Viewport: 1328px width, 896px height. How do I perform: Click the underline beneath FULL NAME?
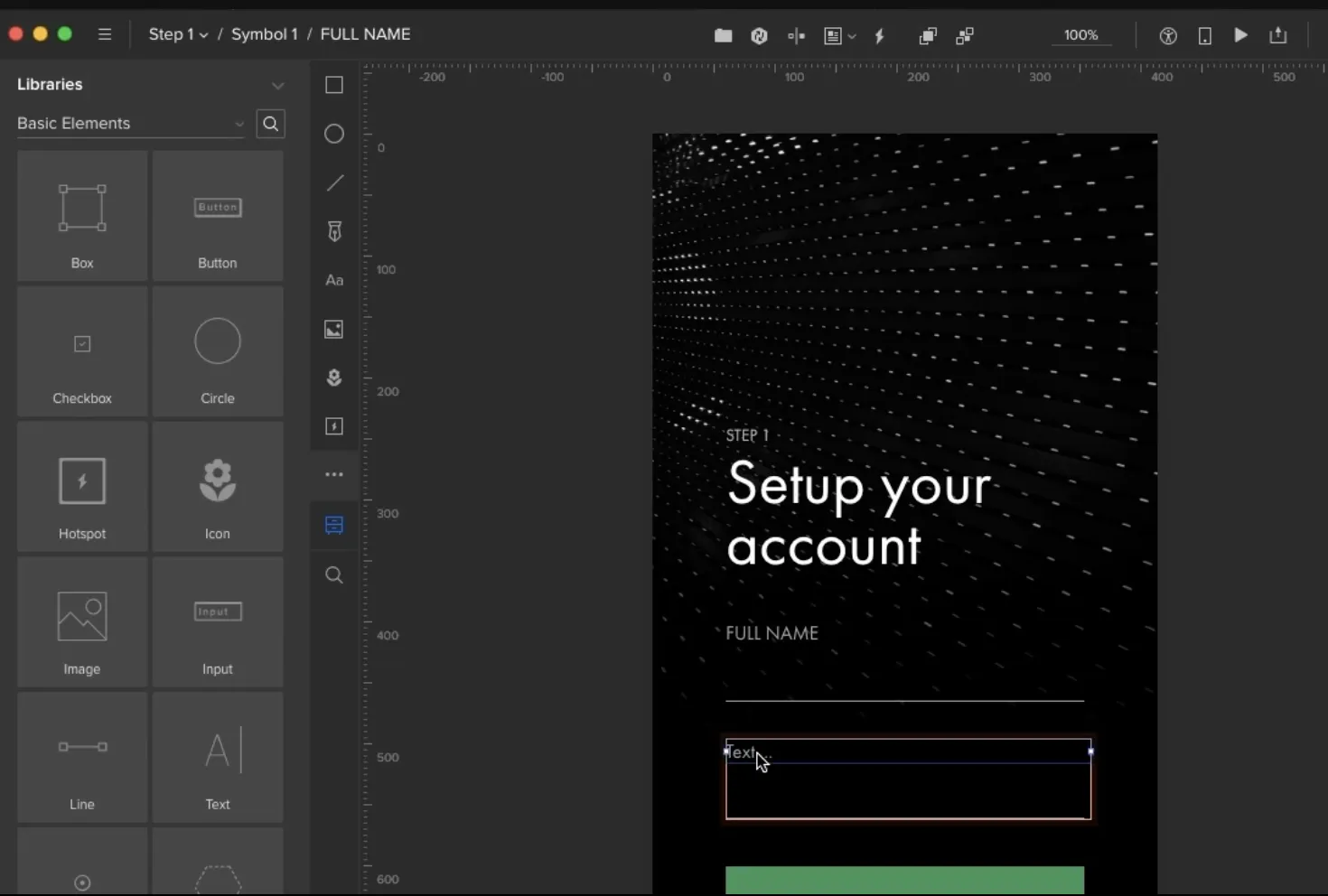point(904,700)
